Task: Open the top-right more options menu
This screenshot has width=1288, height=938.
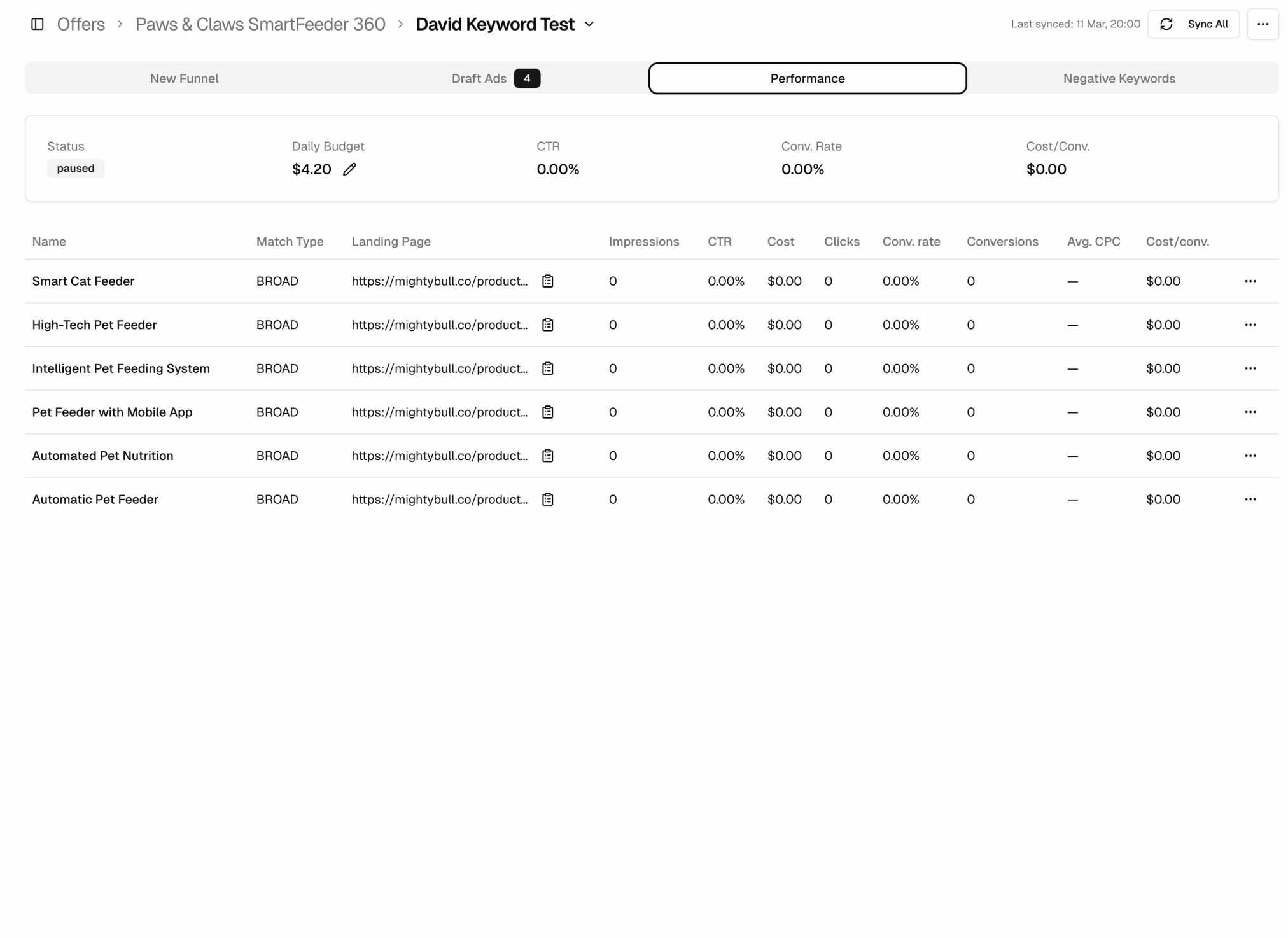Action: (1263, 24)
